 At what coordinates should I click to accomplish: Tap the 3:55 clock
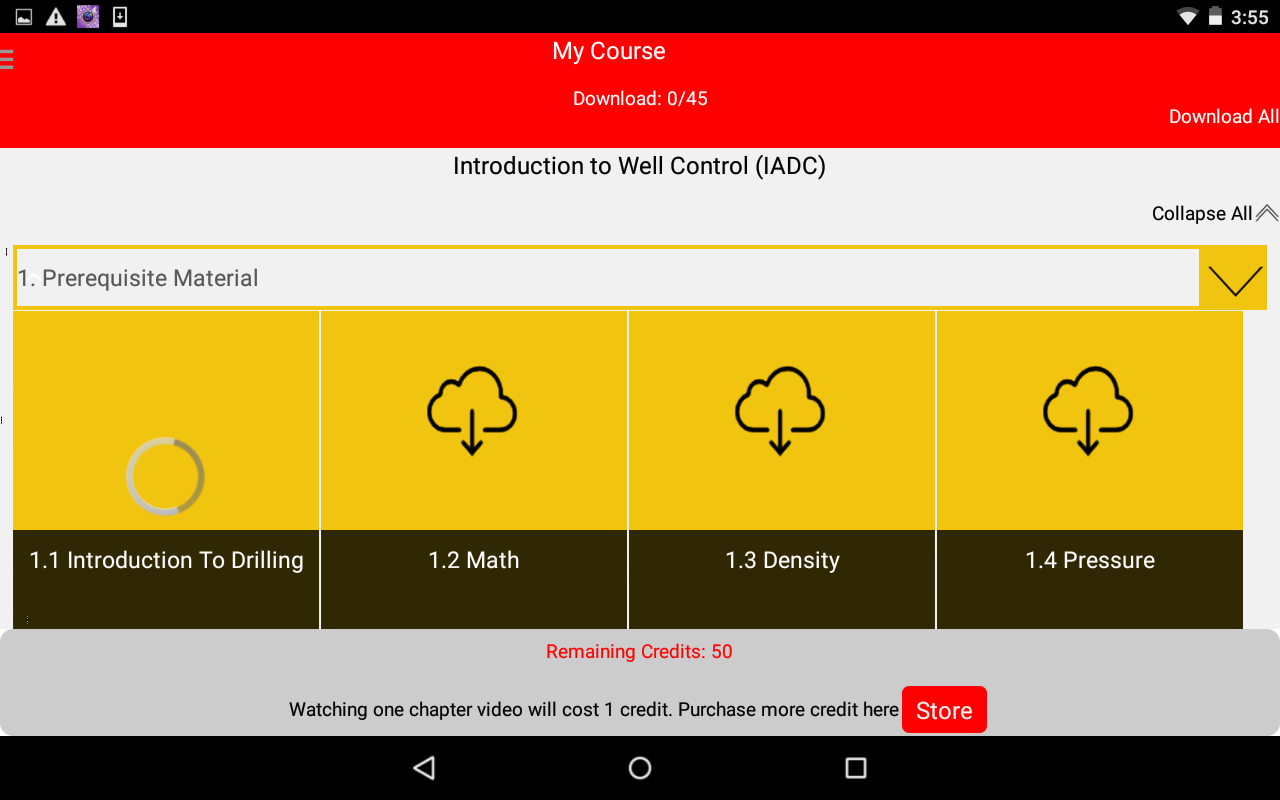pyautogui.click(x=1250, y=17)
